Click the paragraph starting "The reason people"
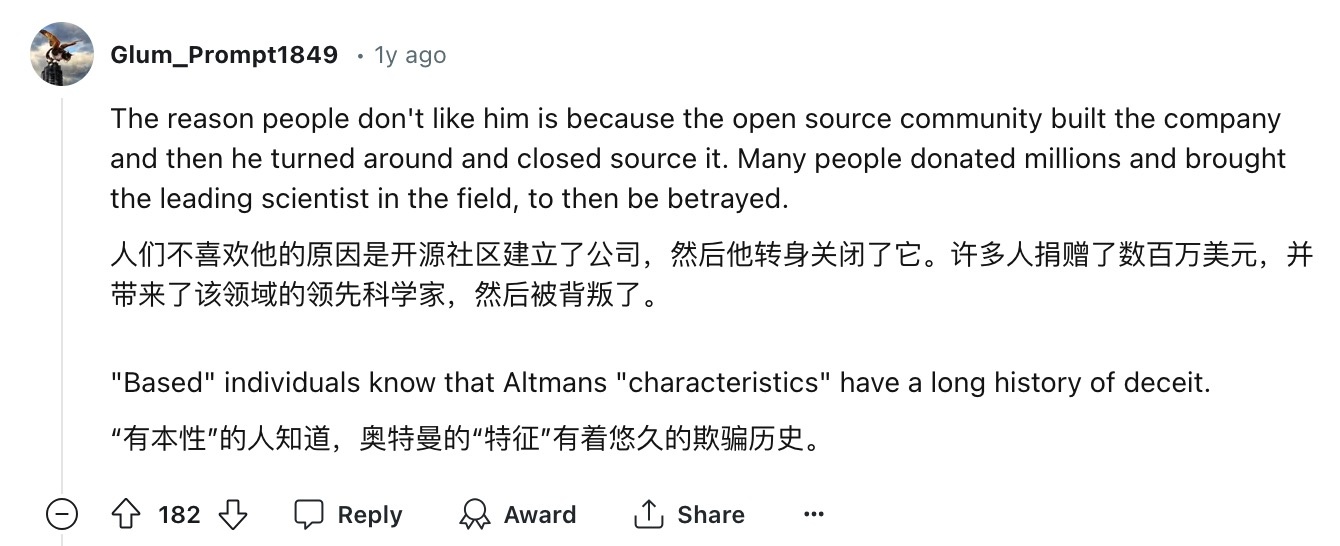 (695, 119)
